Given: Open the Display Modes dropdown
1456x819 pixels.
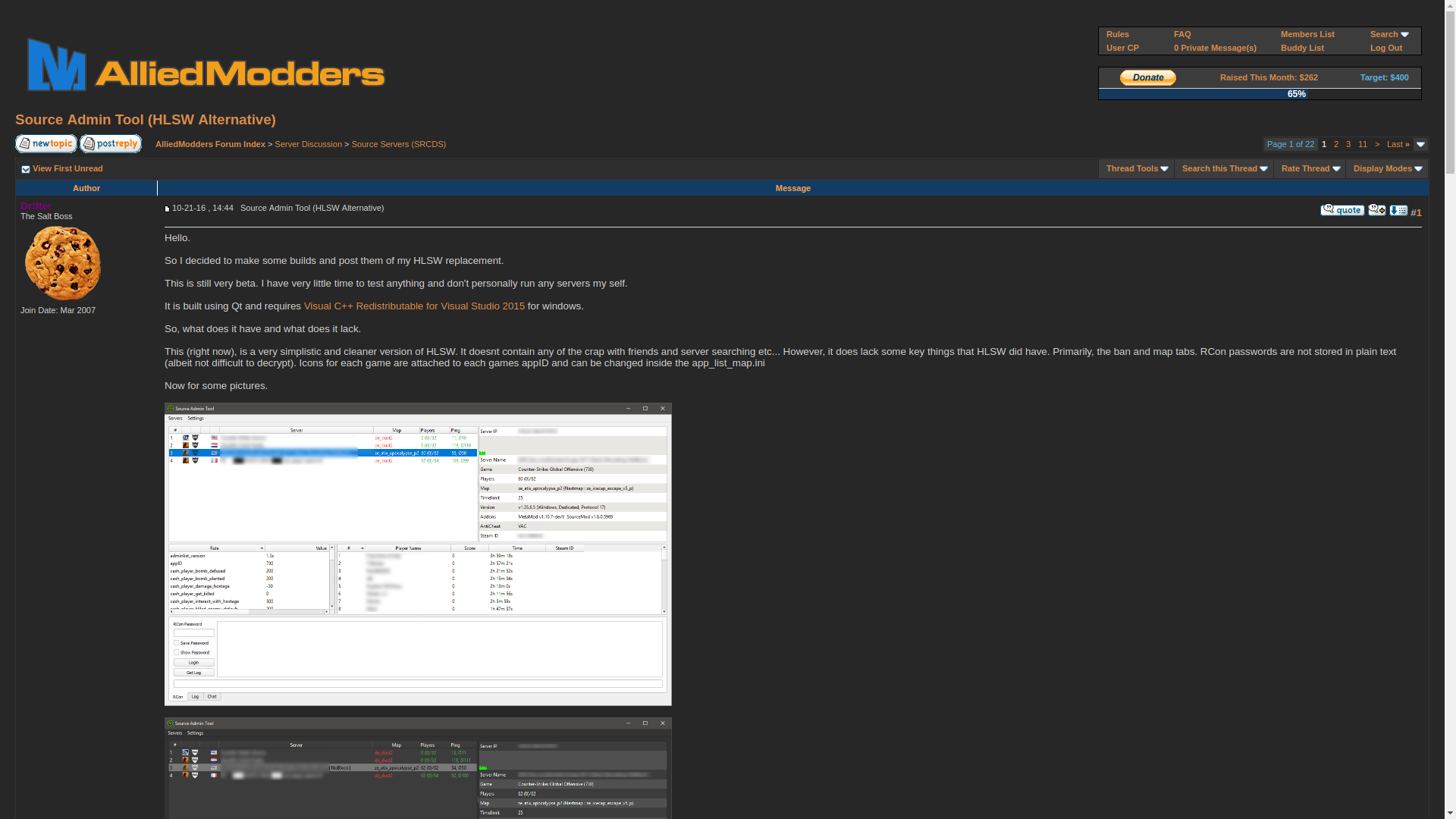Looking at the screenshot, I should pyautogui.click(x=1388, y=168).
